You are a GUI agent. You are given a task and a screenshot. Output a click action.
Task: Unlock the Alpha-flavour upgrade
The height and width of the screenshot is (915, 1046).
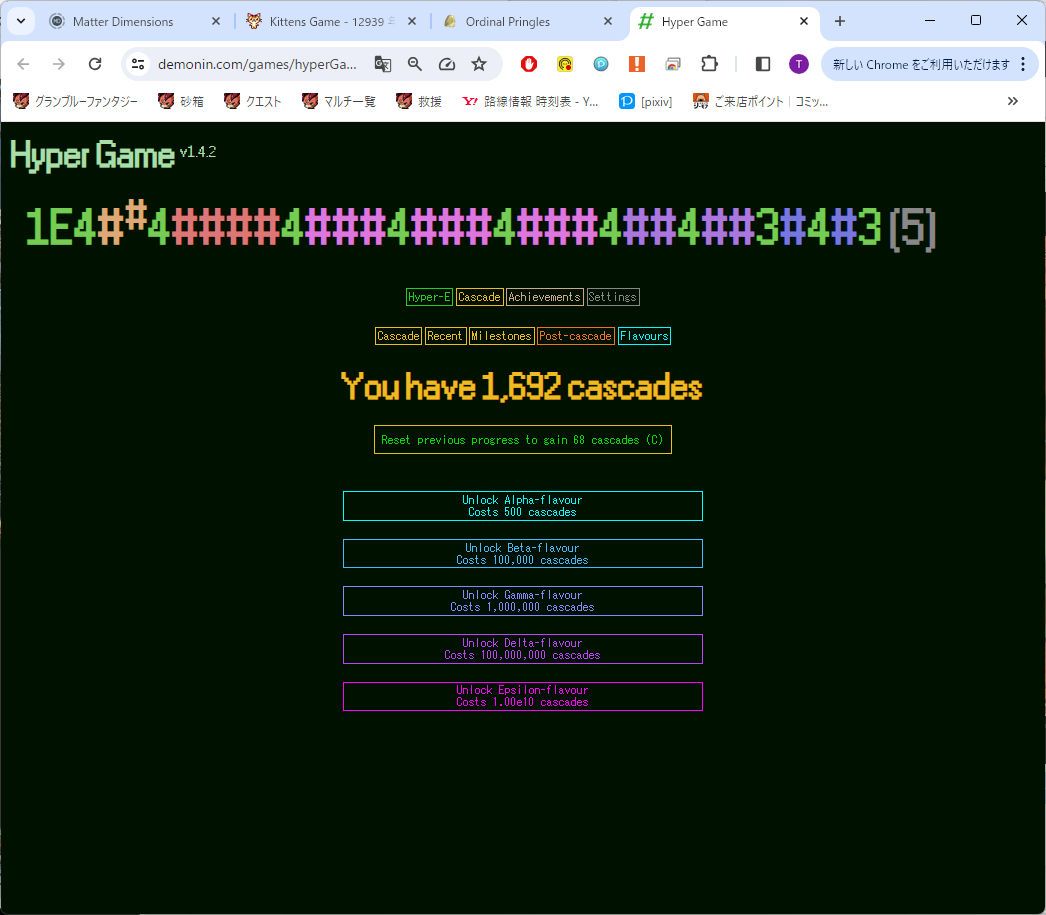pos(522,505)
